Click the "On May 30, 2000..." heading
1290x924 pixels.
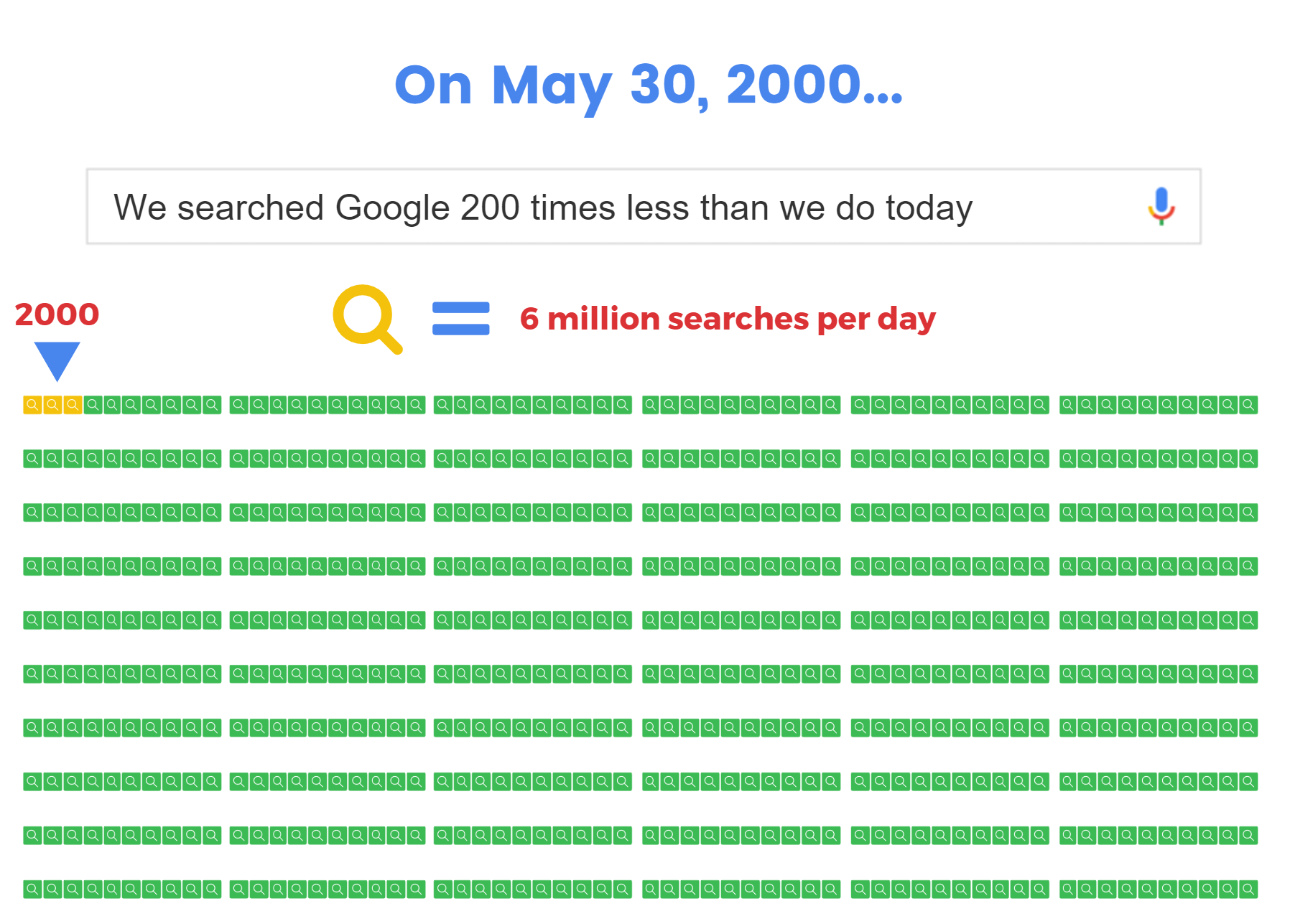click(648, 86)
